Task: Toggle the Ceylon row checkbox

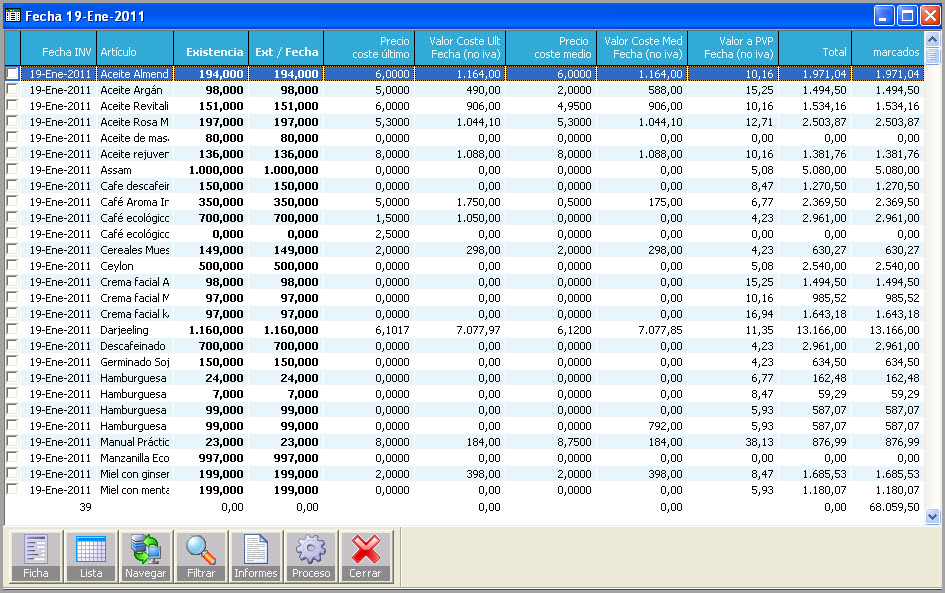Action: pyautogui.click(x=12, y=266)
